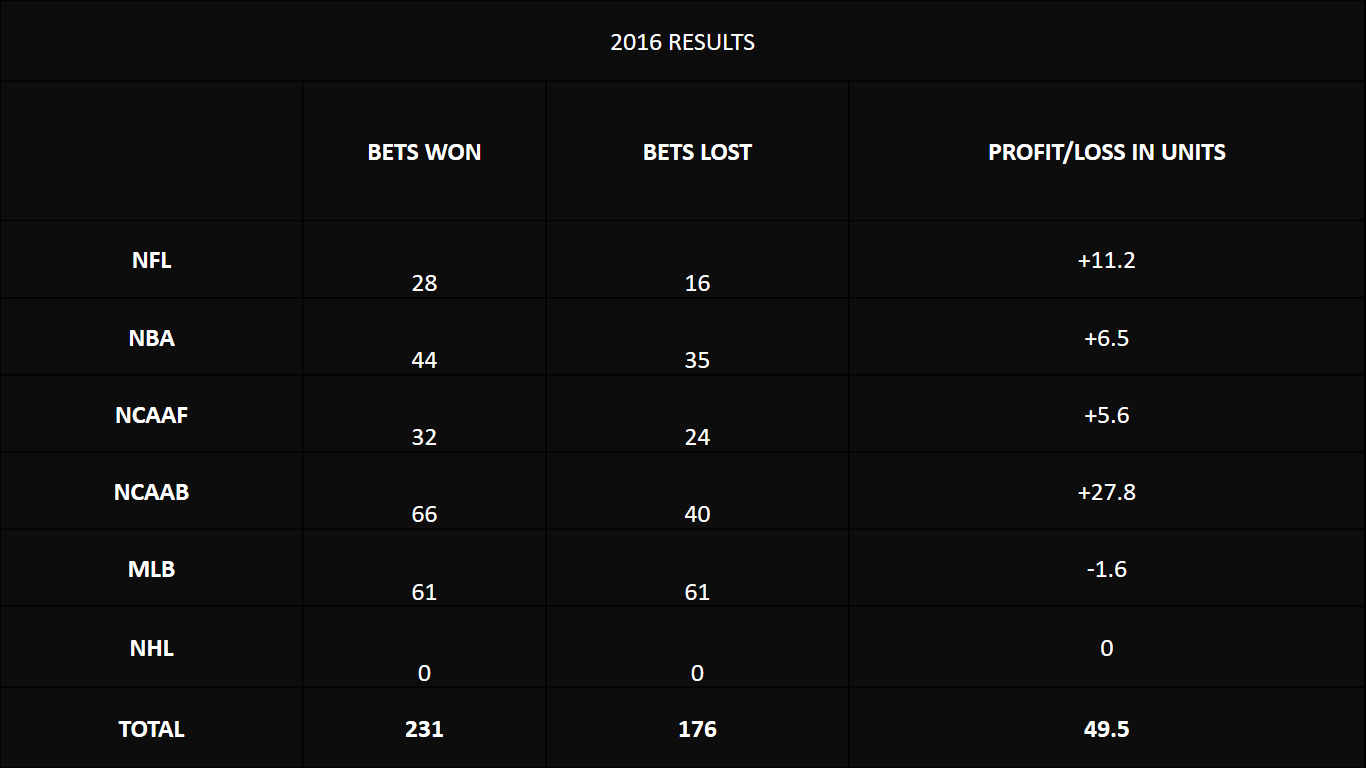Click the 2016 RESULTS title cell

[x=683, y=42]
